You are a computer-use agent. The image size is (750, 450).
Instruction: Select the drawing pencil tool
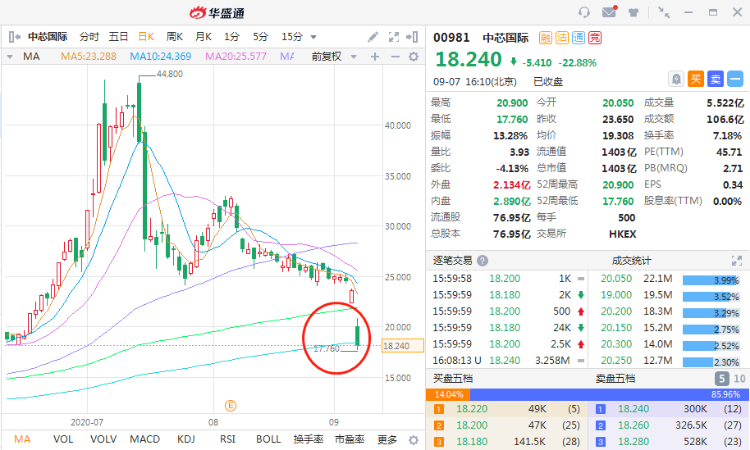(x=373, y=37)
